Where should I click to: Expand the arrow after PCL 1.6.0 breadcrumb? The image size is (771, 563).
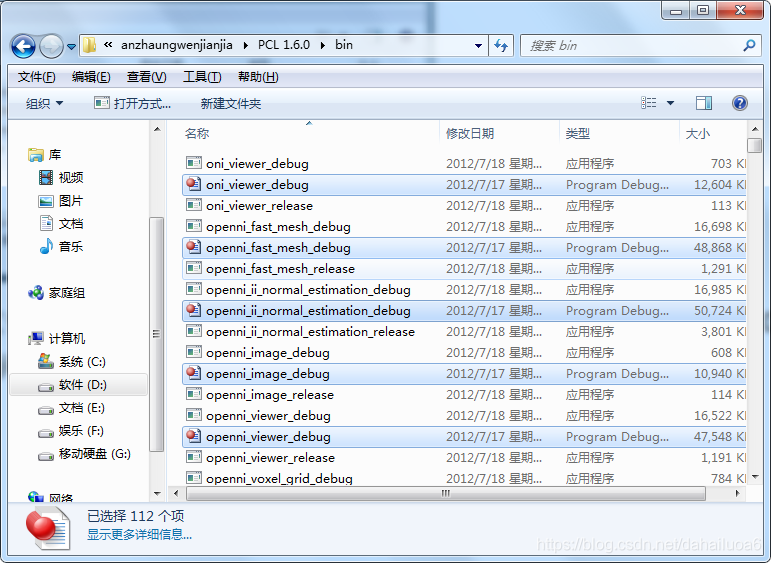click(323, 45)
